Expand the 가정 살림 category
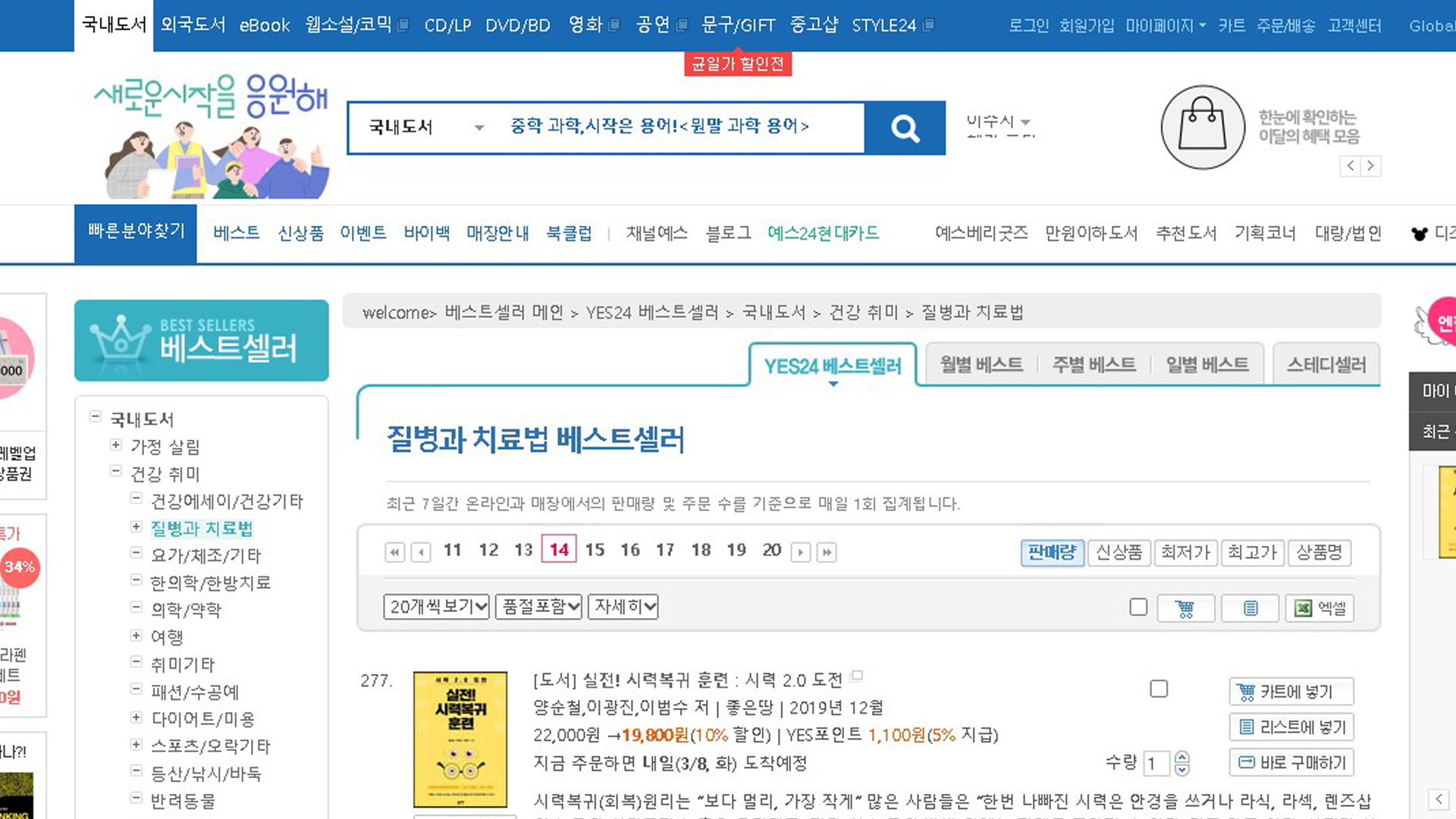 116,444
